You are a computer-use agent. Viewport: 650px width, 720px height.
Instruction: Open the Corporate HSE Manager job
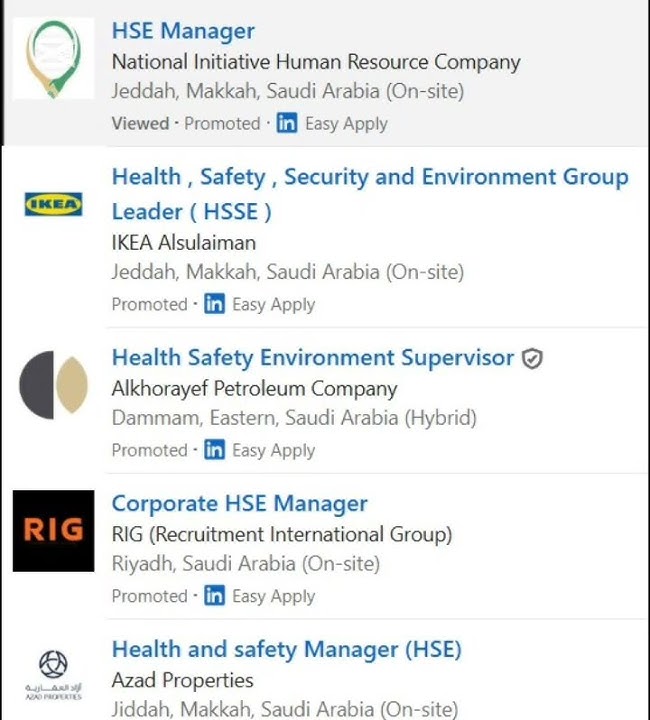[239, 504]
